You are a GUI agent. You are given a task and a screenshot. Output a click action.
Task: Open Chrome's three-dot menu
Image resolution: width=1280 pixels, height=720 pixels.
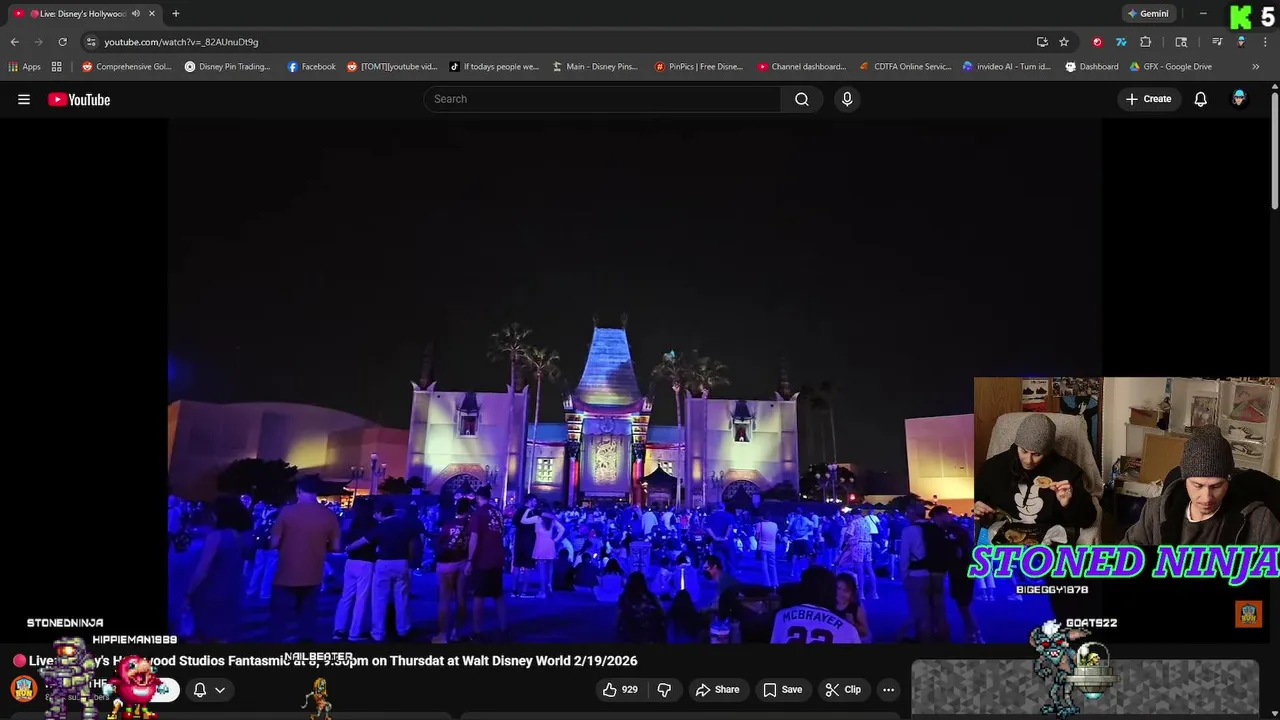(x=1265, y=42)
